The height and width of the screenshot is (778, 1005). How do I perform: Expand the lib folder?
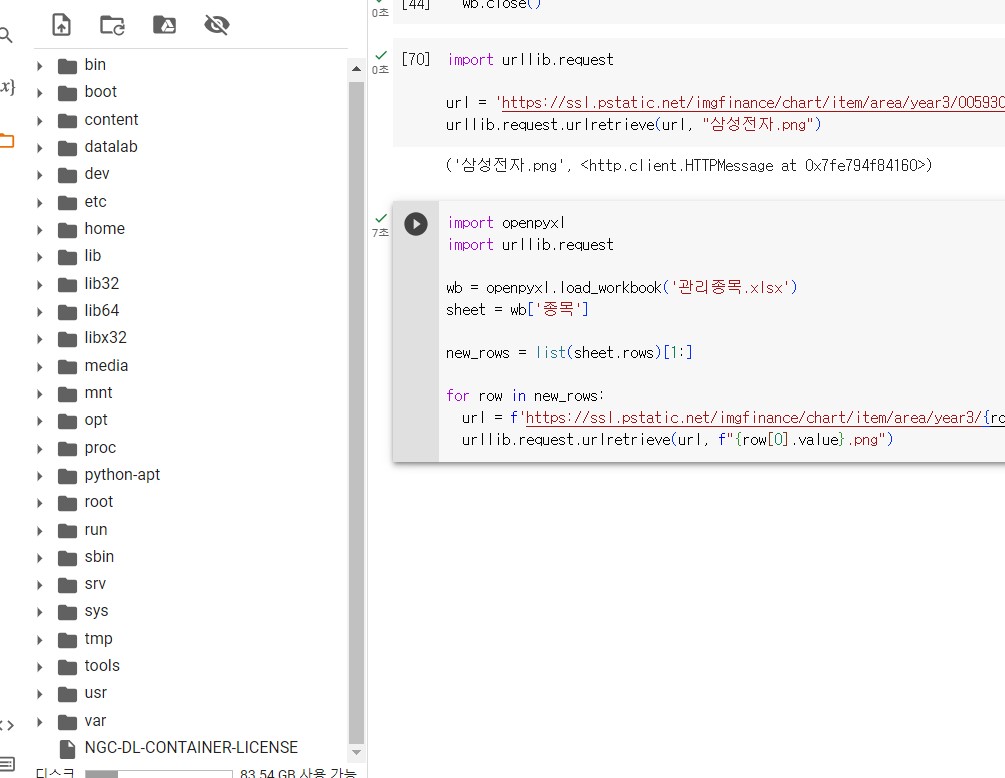[x=40, y=257]
